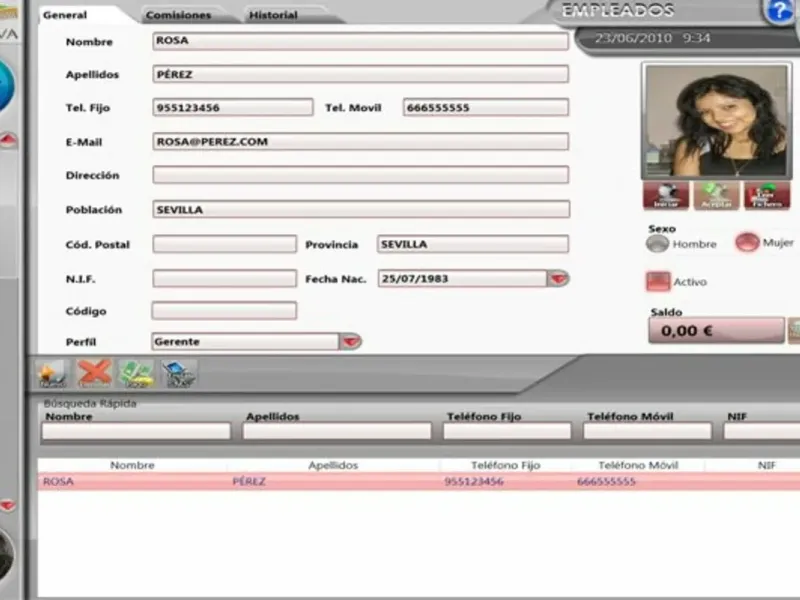Select ROSA in the employee list row
Image resolution: width=800 pixels, height=600 pixels.
click(58, 481)
